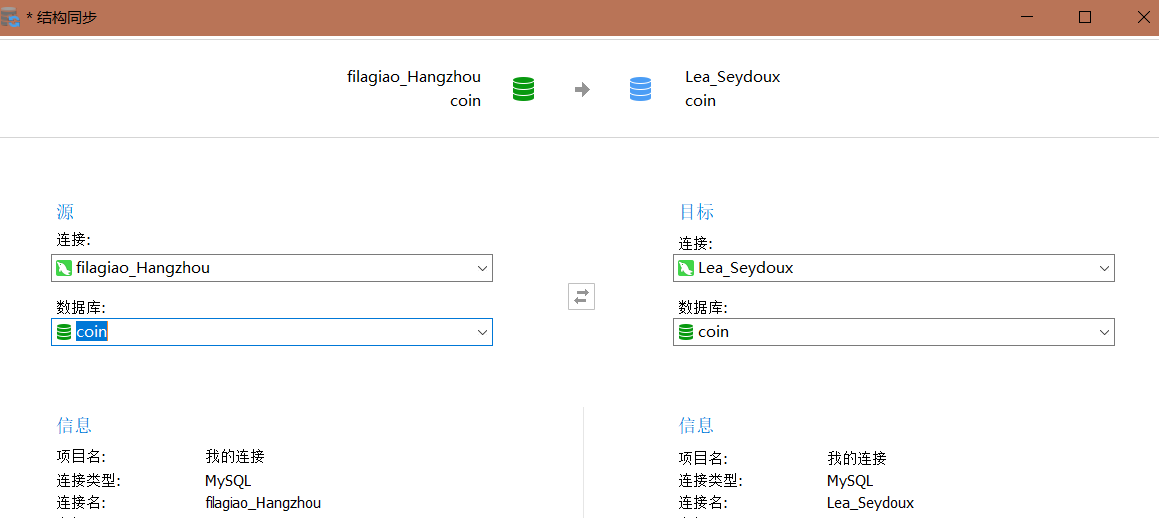Click MySQL icon in source connection field

pos(64,268)
